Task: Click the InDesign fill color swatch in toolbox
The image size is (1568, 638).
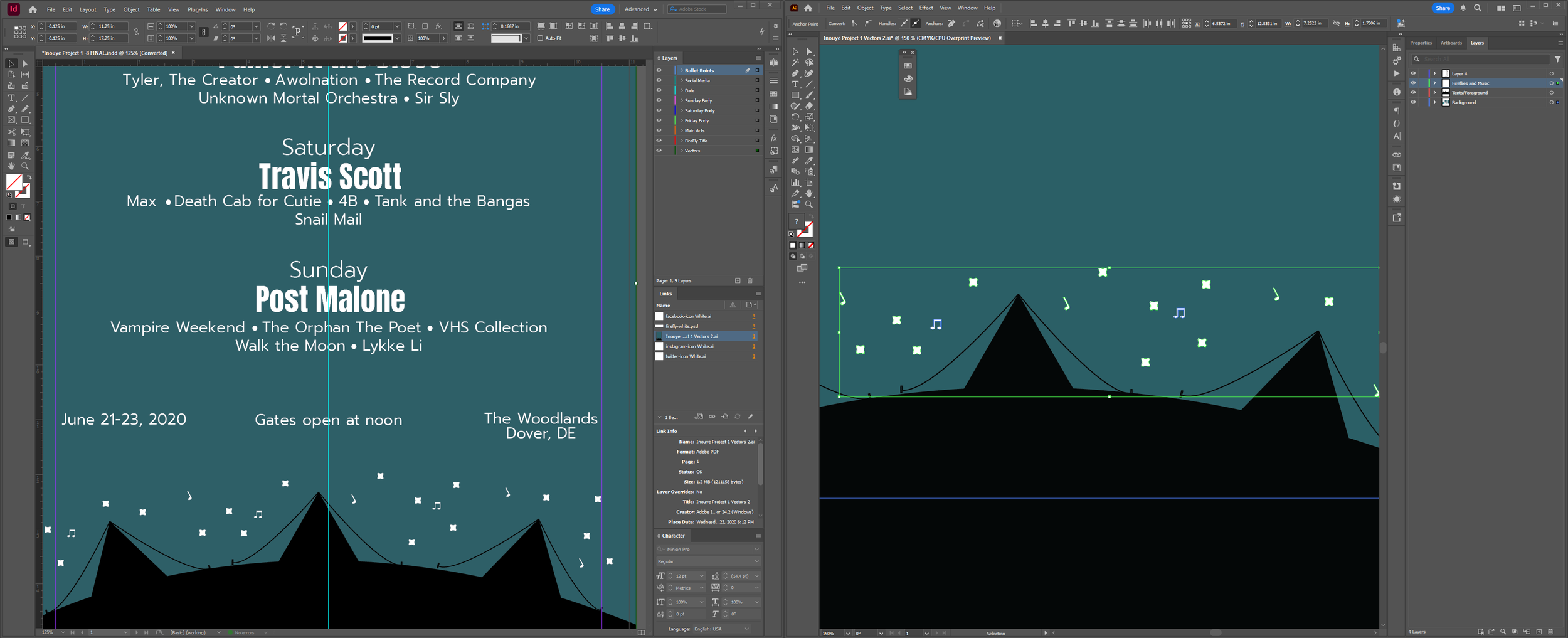Action: [13, 182]
